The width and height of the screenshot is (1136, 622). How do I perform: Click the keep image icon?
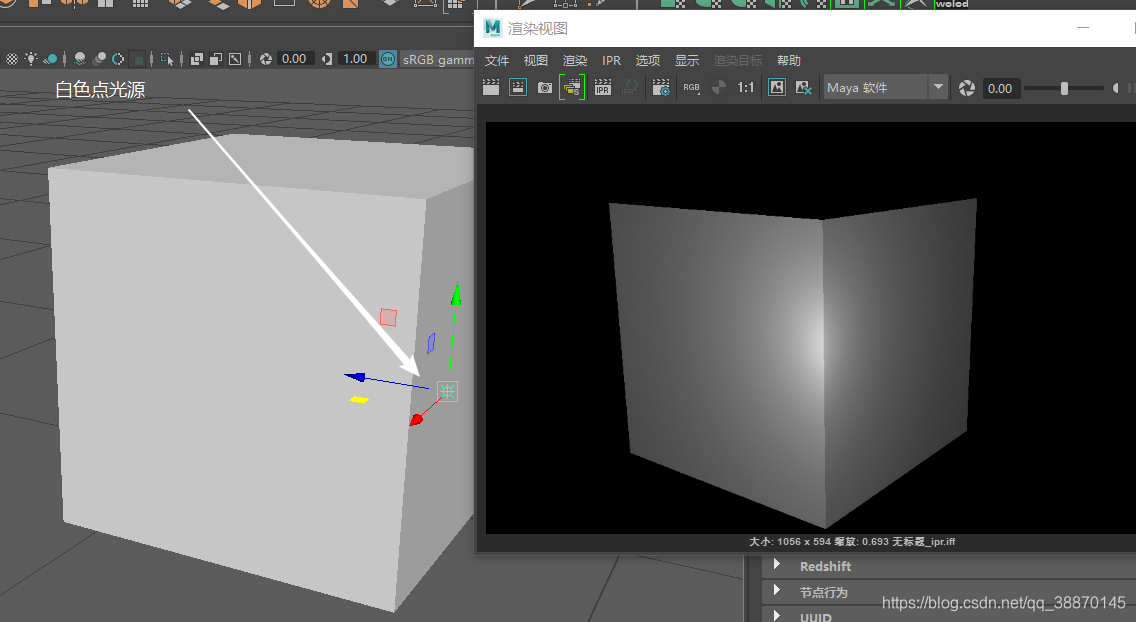(777, 88)
